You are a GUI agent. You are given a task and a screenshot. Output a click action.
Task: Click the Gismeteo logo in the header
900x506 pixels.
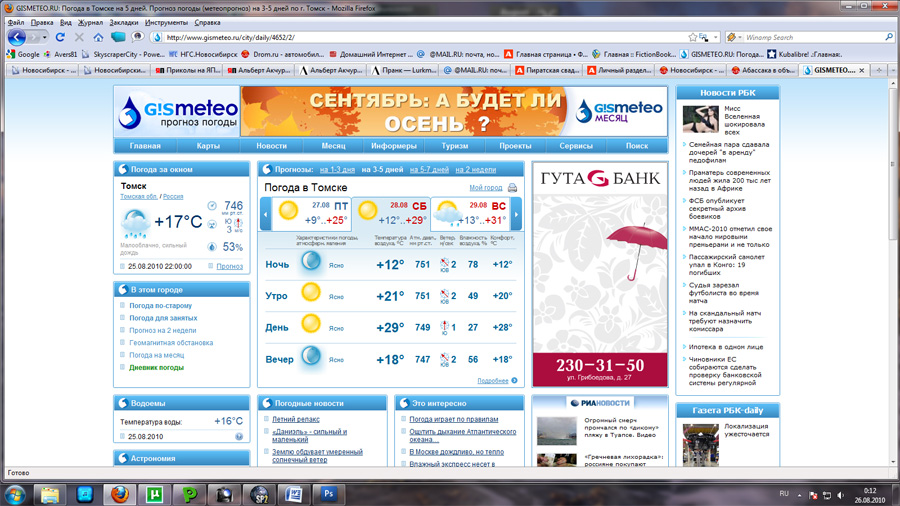point(177,112)
